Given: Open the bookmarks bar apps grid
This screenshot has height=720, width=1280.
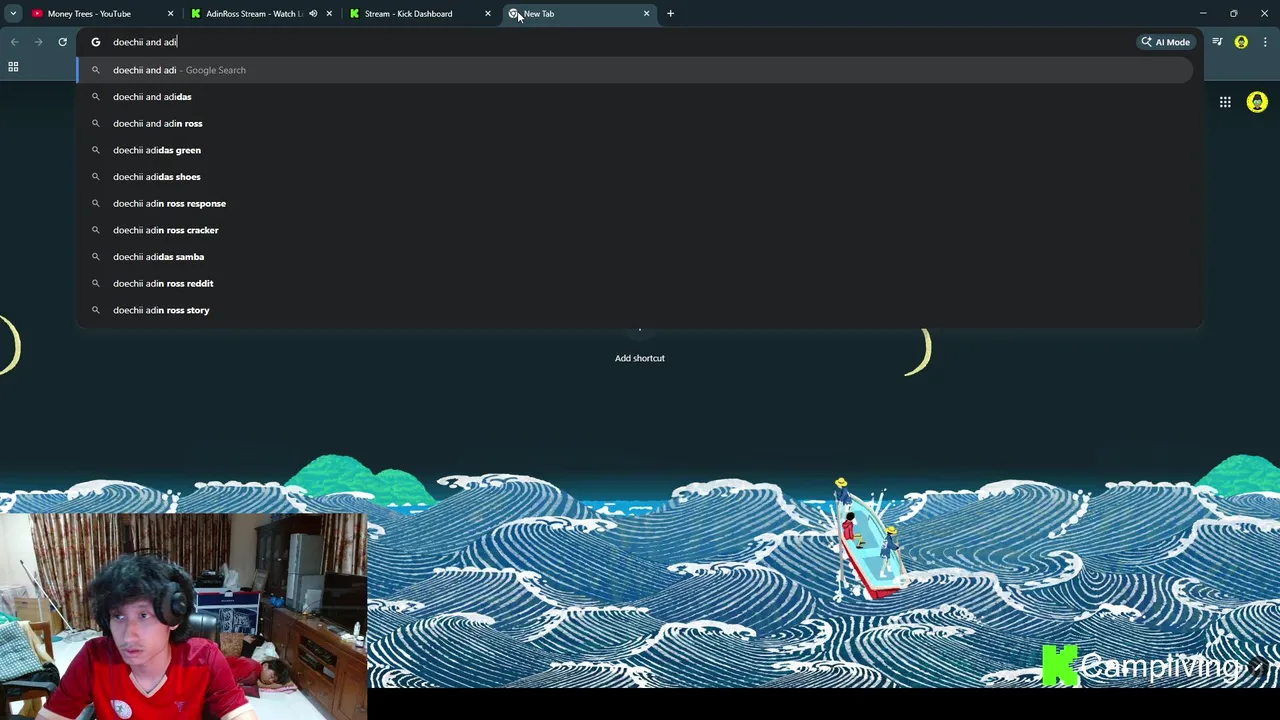Looking at the screenshot, I should (x=13, y=67).
